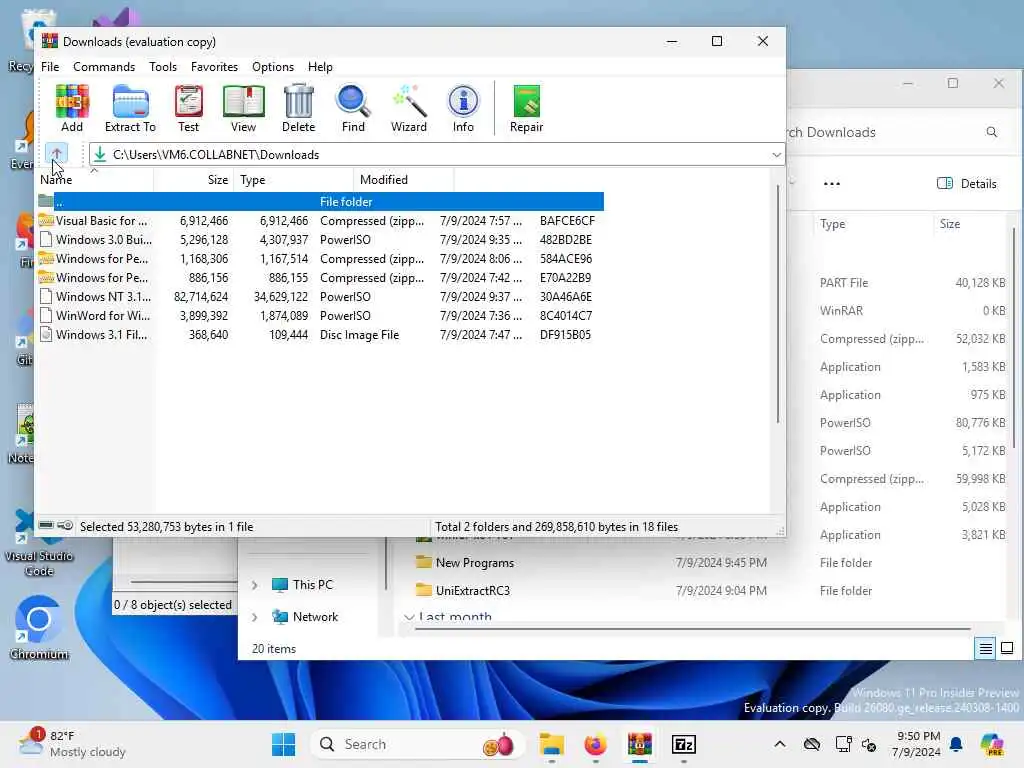Click the Repair archive icon

click(526, 108)
